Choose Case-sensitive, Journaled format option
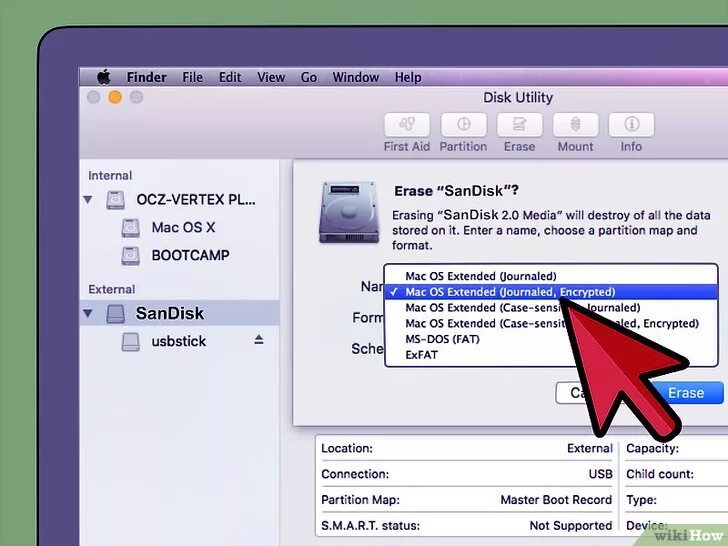The width and height of the screenshot is (728, 546). pyautogui.click(x=551, y=308)
